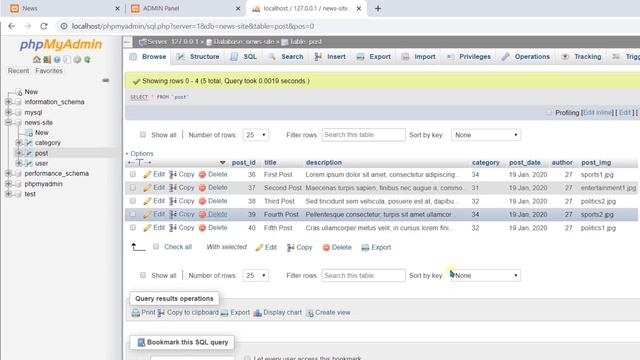
Task: Click Copy to clipboard icon
Action: coord(161,313)
